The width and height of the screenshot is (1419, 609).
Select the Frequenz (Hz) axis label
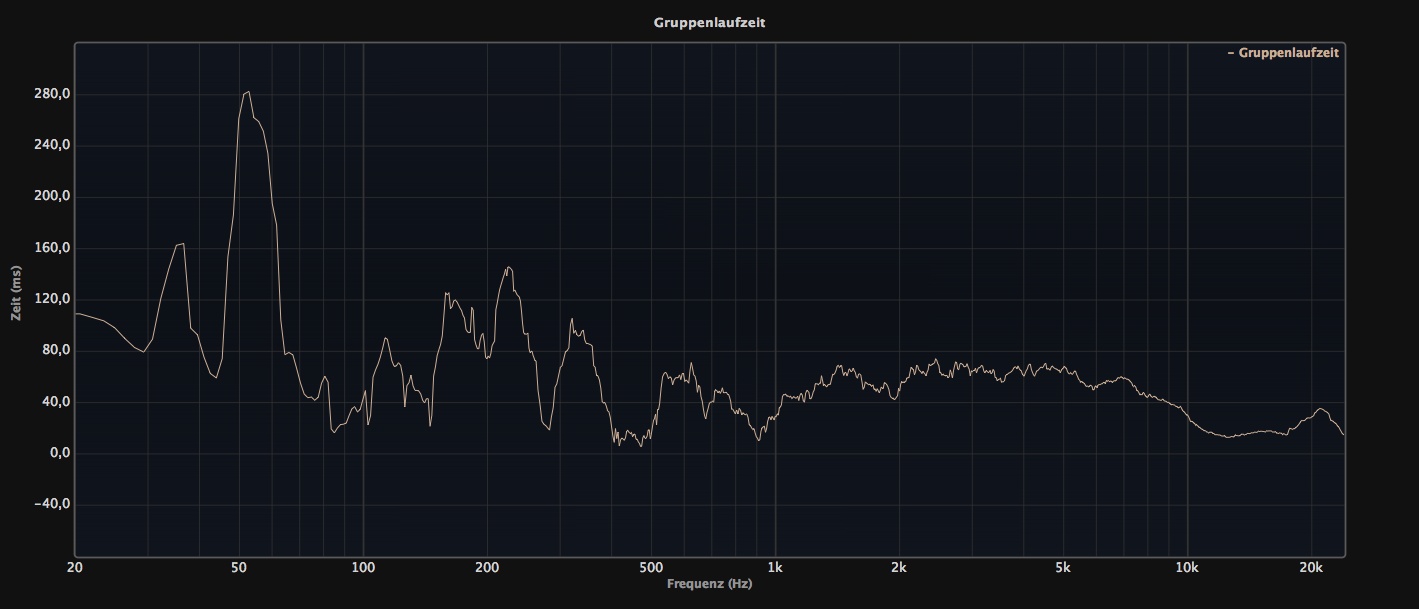(709, 583)
